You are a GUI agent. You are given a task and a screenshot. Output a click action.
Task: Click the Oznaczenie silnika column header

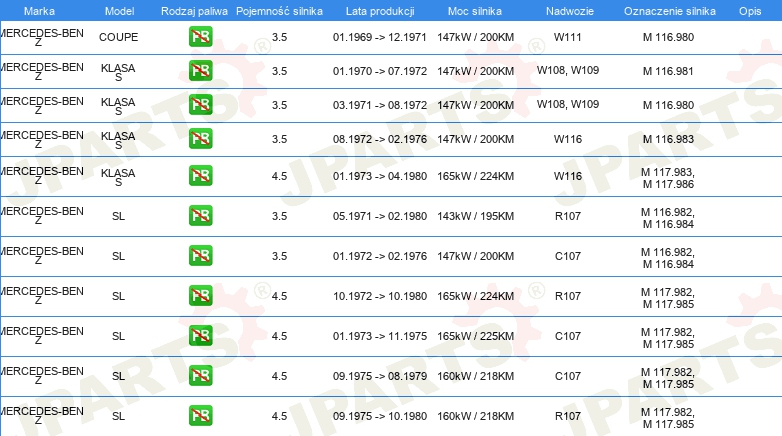tap(670, 11)
